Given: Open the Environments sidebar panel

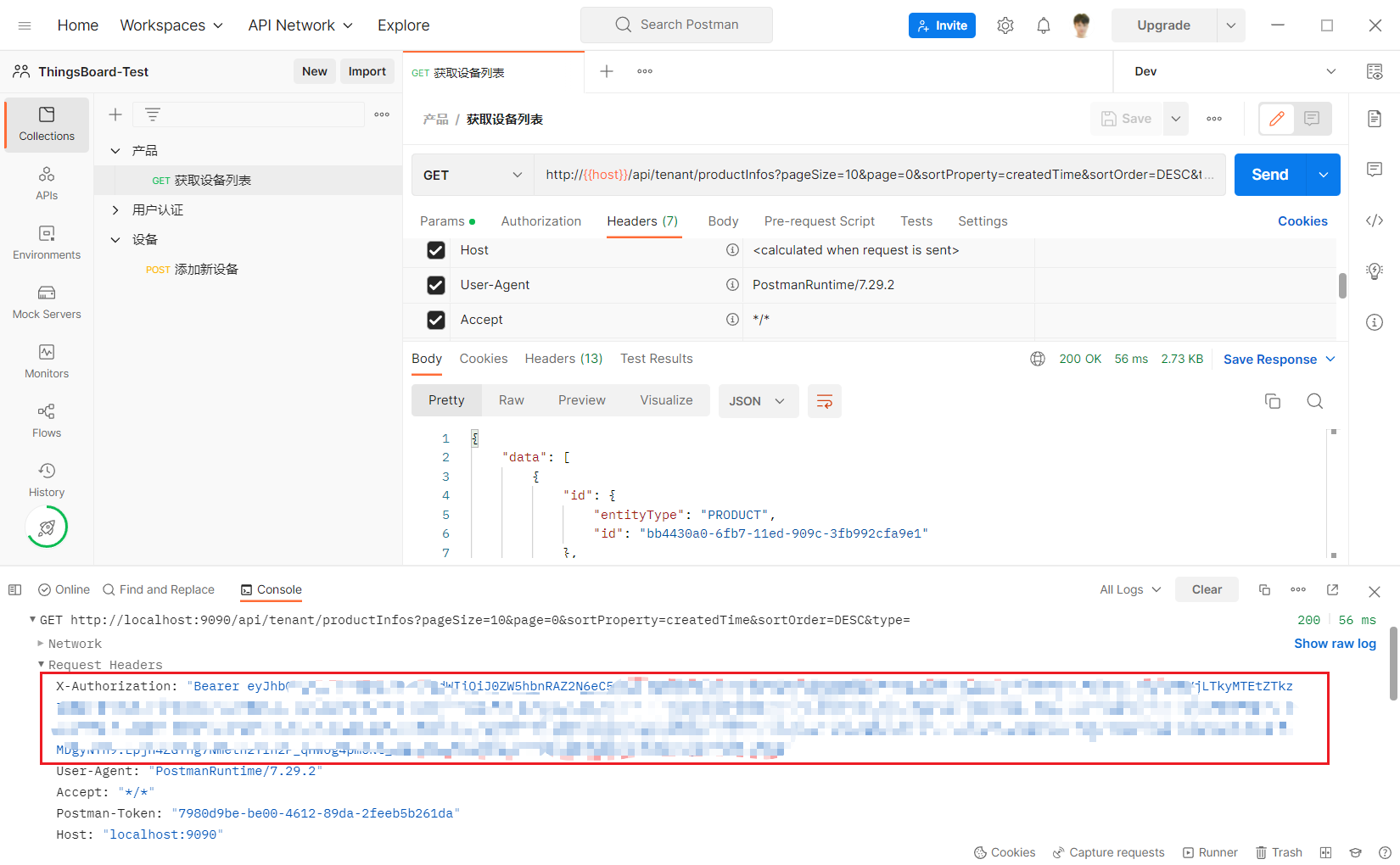Looking at the screenshot, I should pos(47,243).
